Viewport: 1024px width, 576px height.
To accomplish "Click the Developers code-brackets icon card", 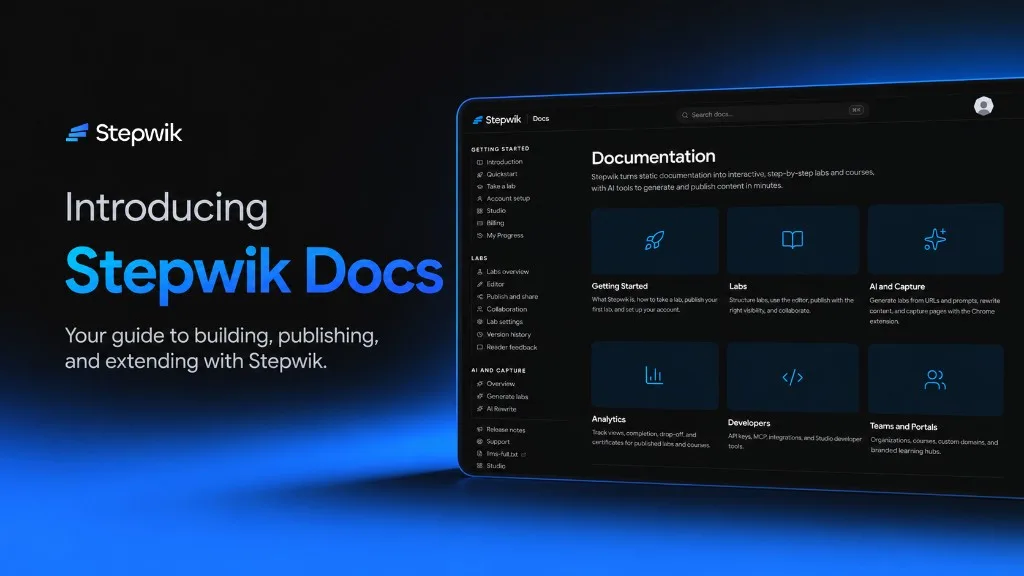I will [x=792, y=377].
